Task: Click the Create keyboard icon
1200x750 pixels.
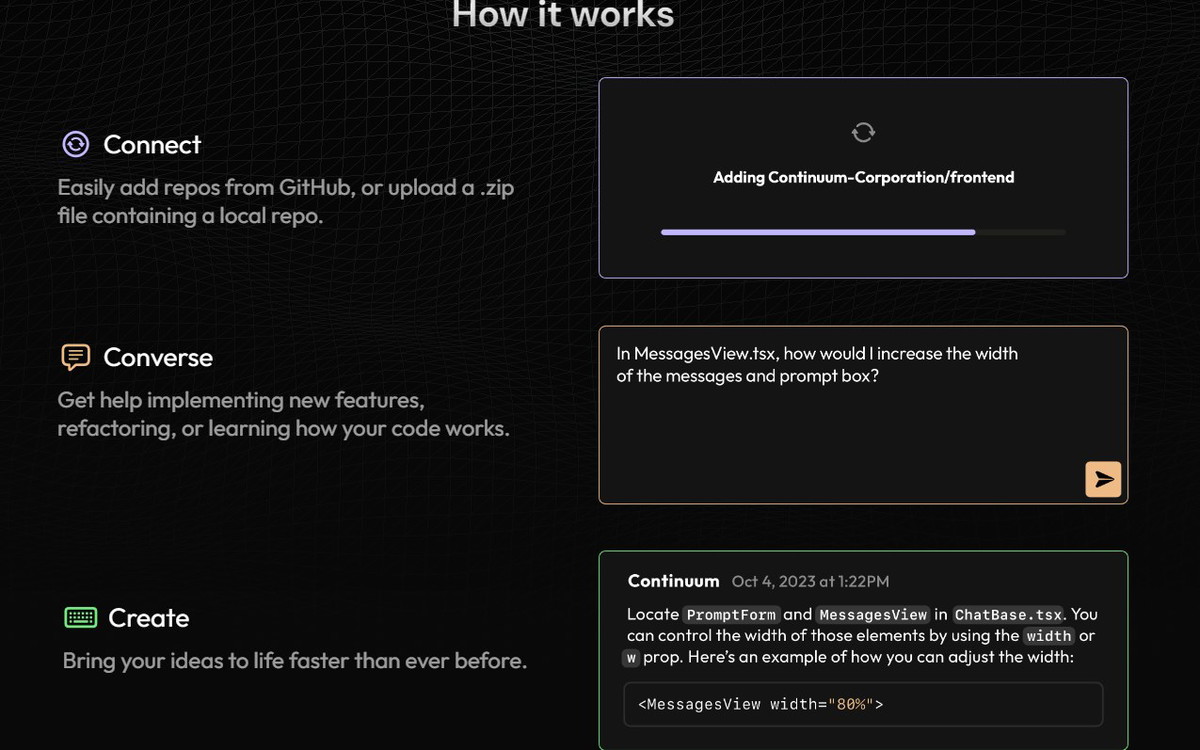Action: click(80, 618)
